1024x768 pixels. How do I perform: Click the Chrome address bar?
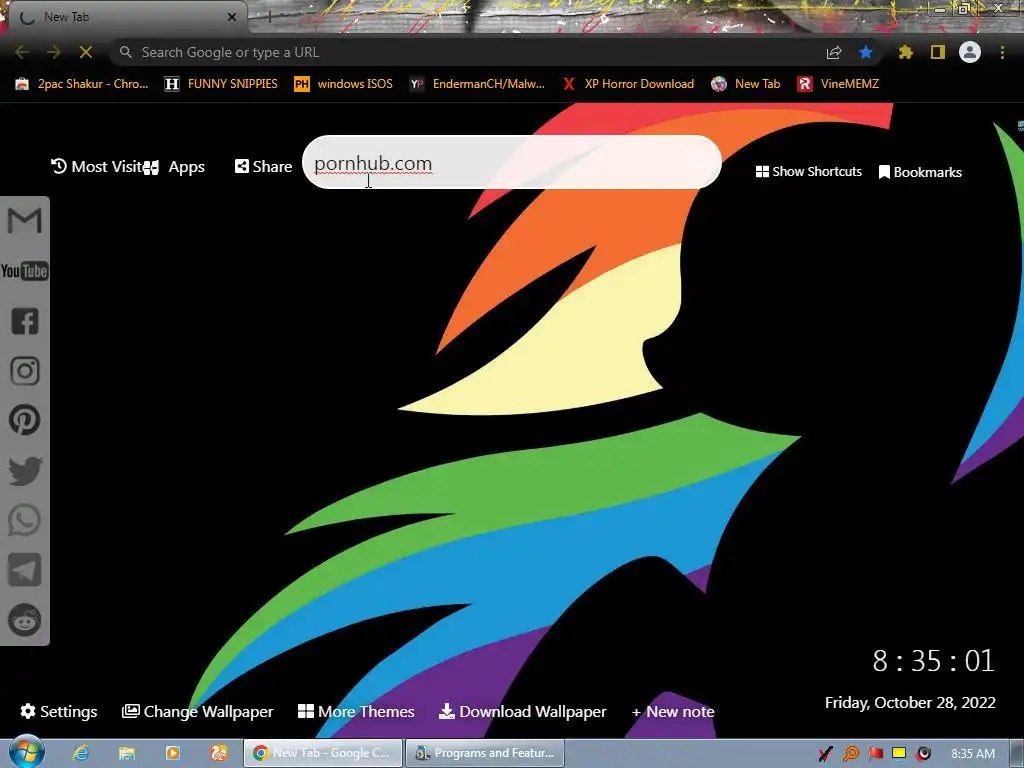(x=470, y=52)
